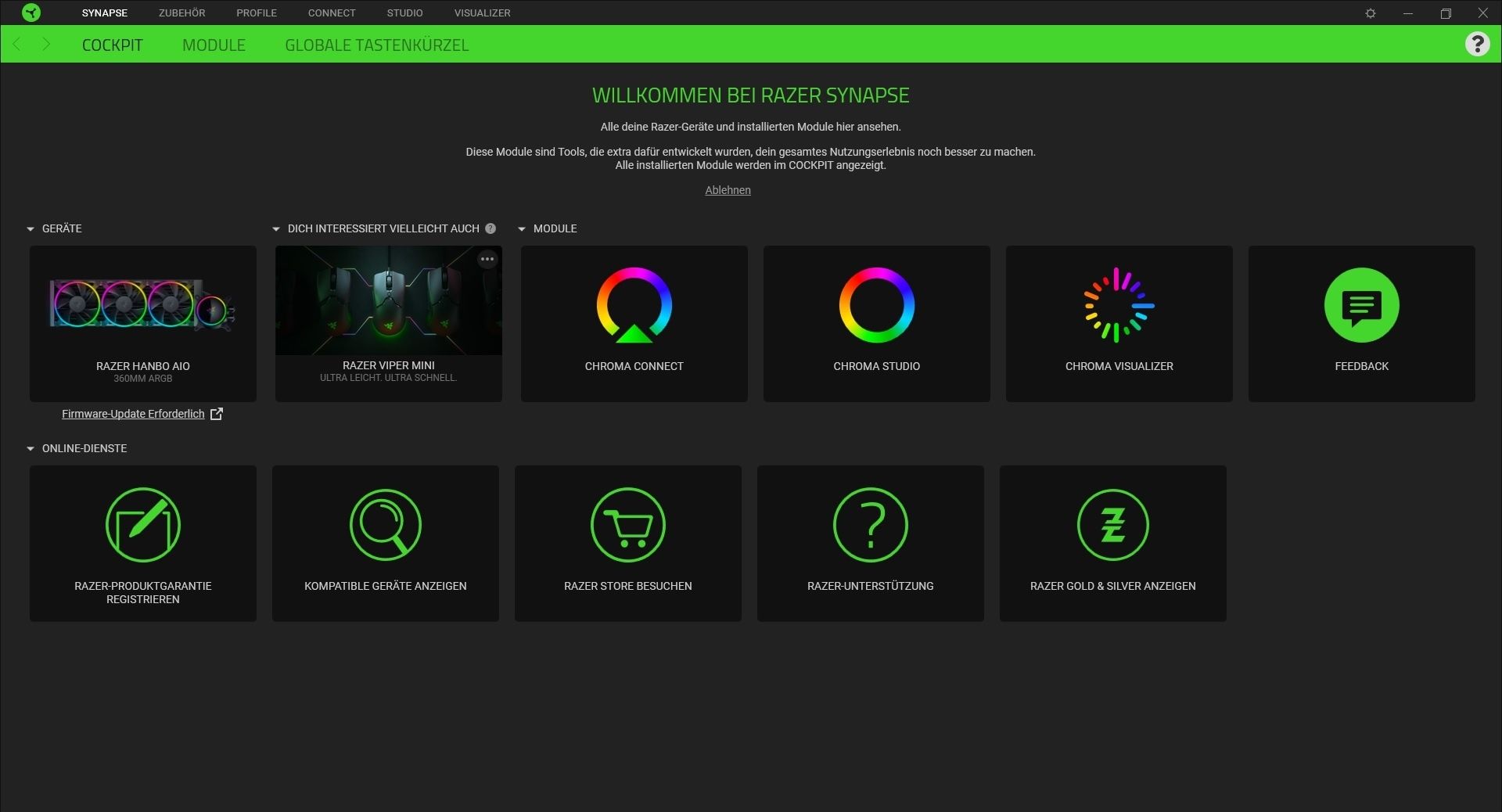Collapse the Online-Dienste section
Viewport: 1502px width, 812px height.
[x=31, y=449]
